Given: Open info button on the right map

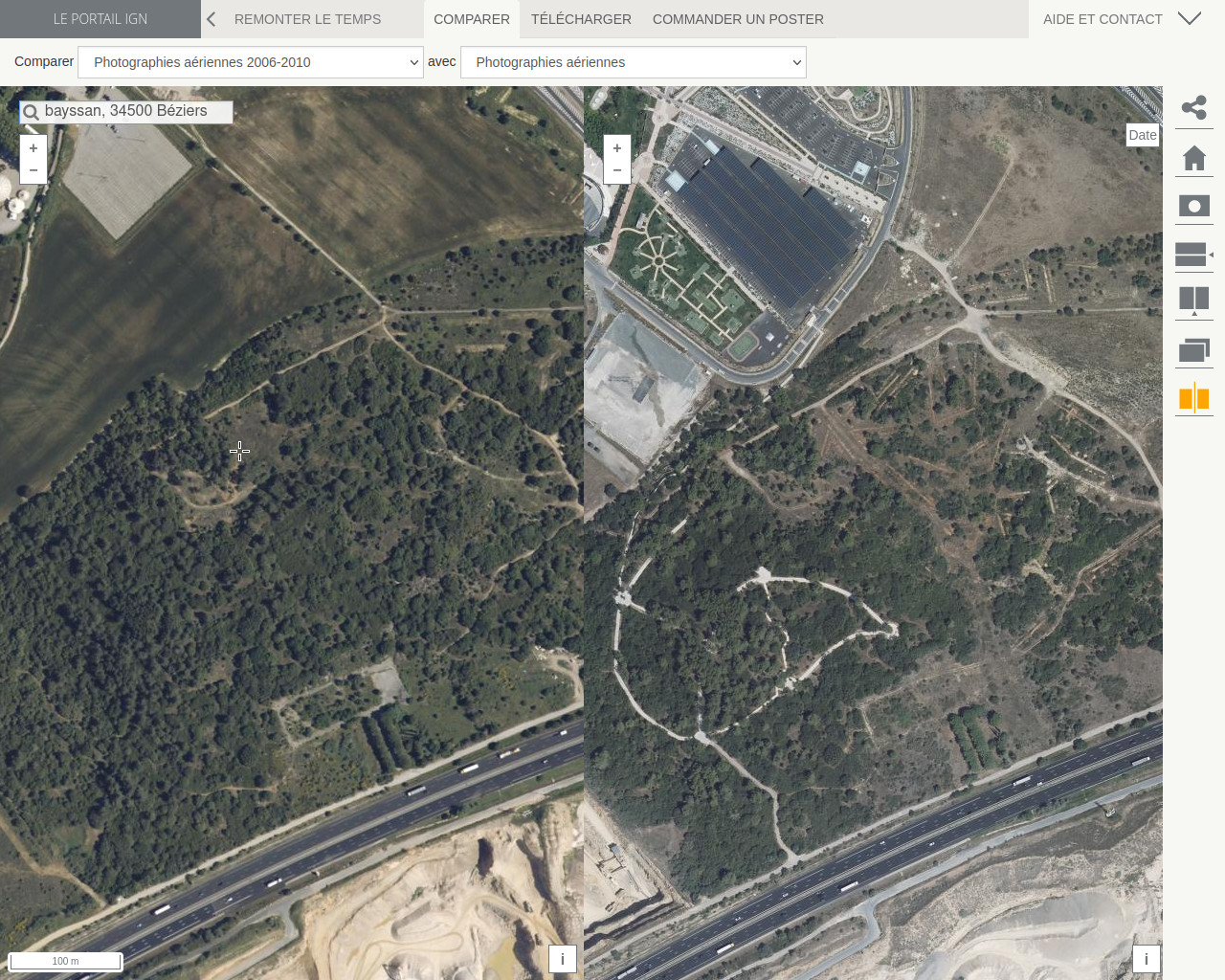Looking at the screenshot, I should [x=1147, y=959].
